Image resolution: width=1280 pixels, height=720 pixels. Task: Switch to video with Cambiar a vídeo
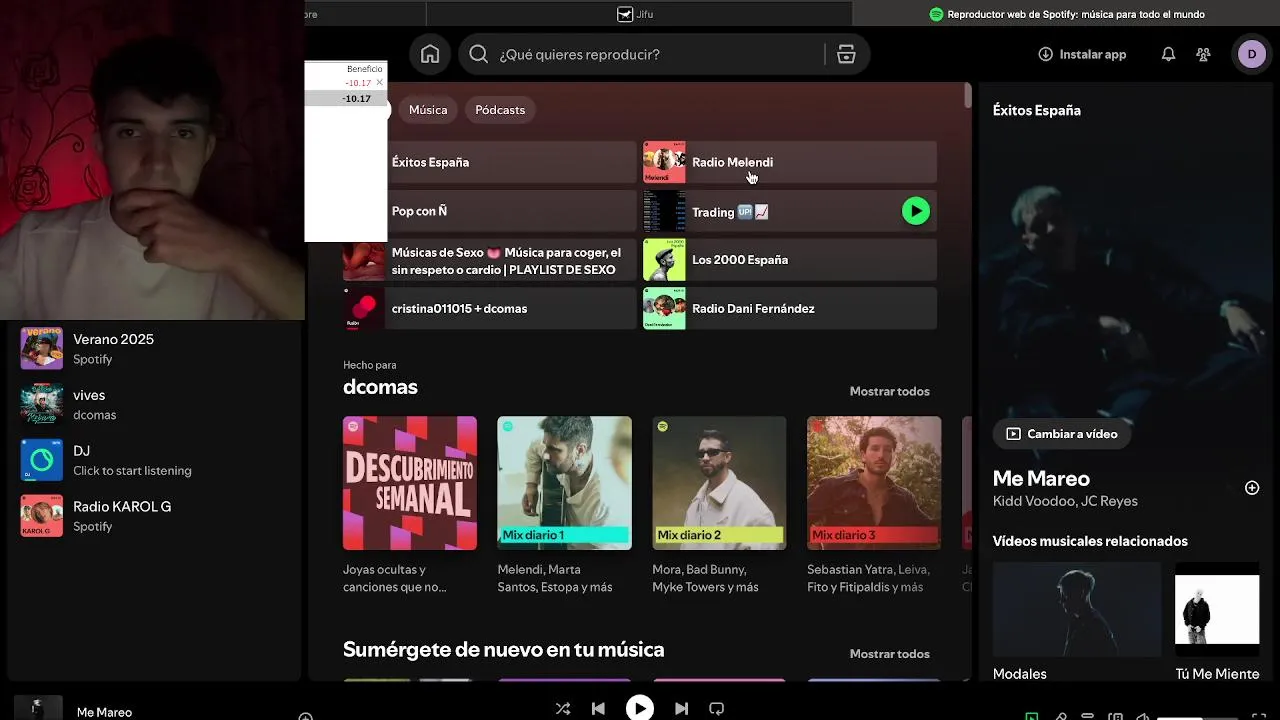[x=1061, y=434]
